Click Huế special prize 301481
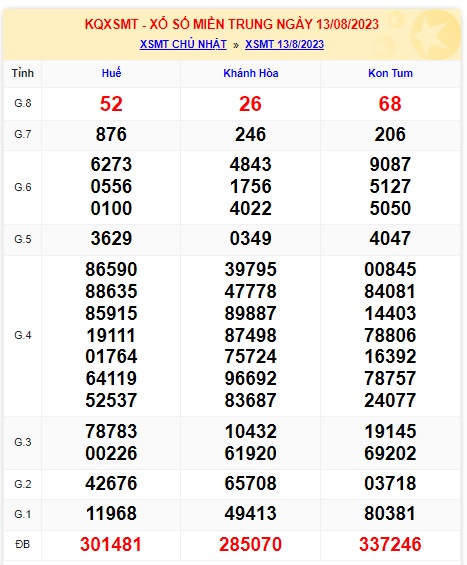This screenshot has width=467, height=565. [111, 544]
